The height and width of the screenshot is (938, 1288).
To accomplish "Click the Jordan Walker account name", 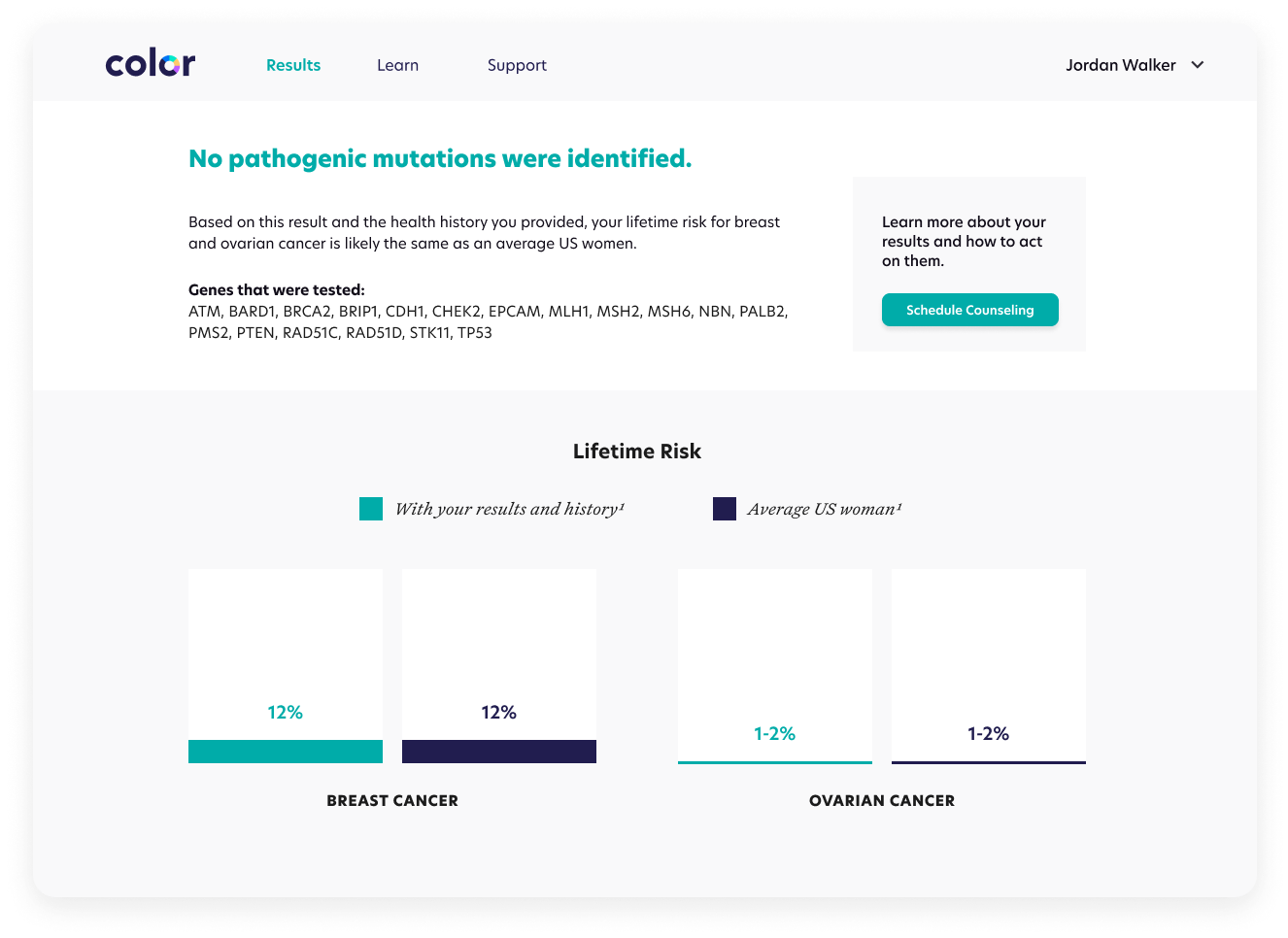I will click(x=1120, y=65).
